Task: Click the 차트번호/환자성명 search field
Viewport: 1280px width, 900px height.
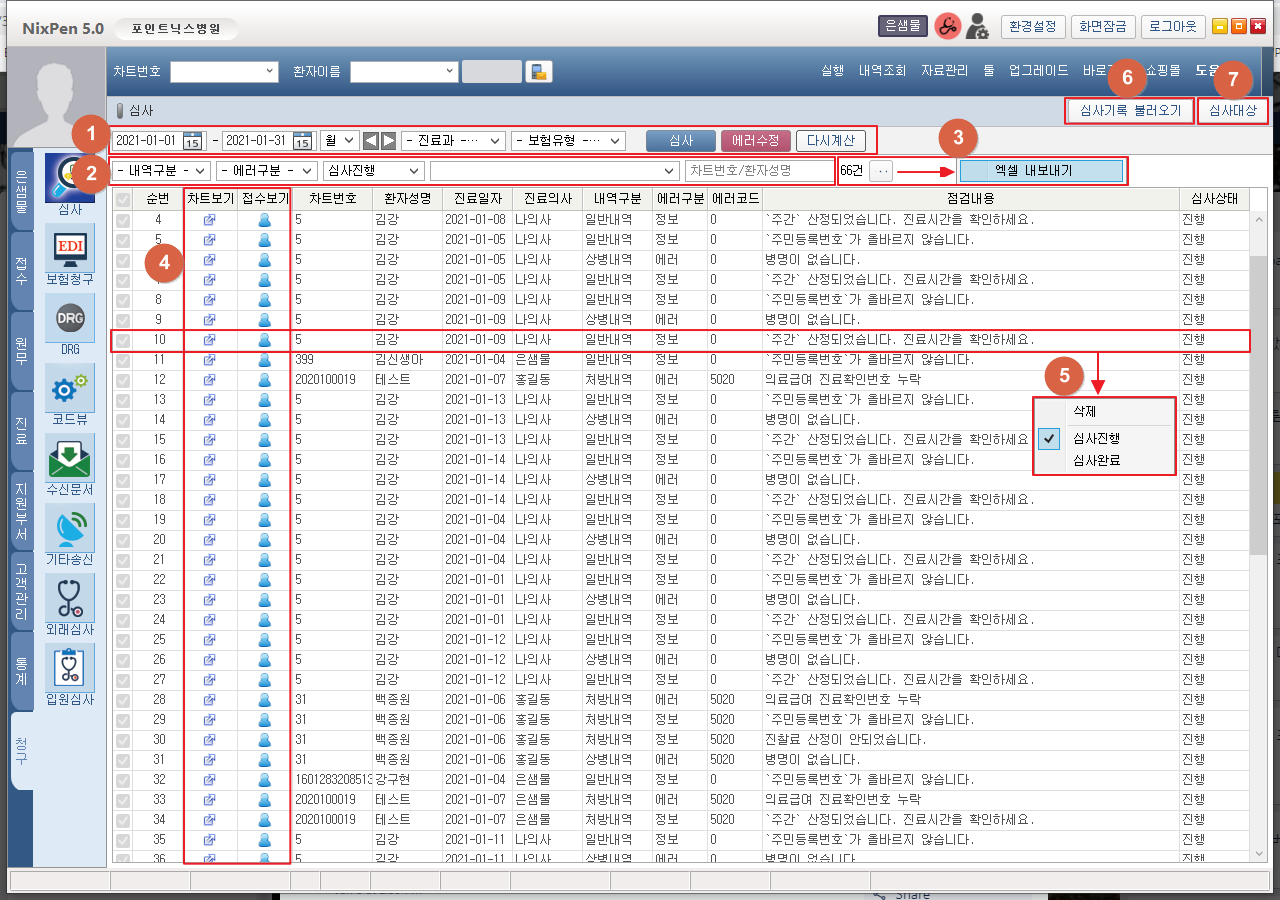Action: (760, 171)
